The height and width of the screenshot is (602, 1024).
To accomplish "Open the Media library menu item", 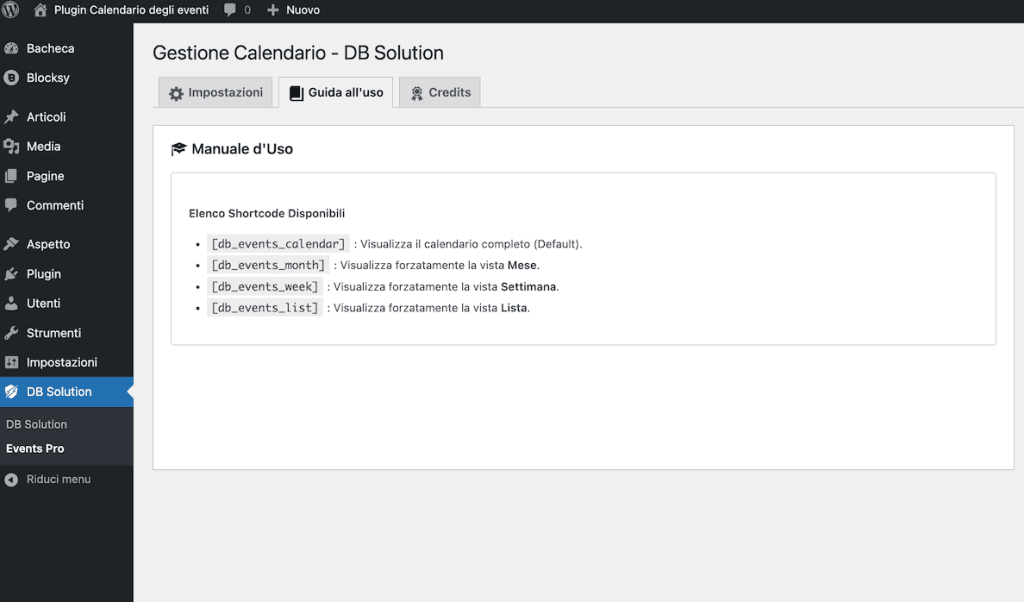I will (43, 146).
